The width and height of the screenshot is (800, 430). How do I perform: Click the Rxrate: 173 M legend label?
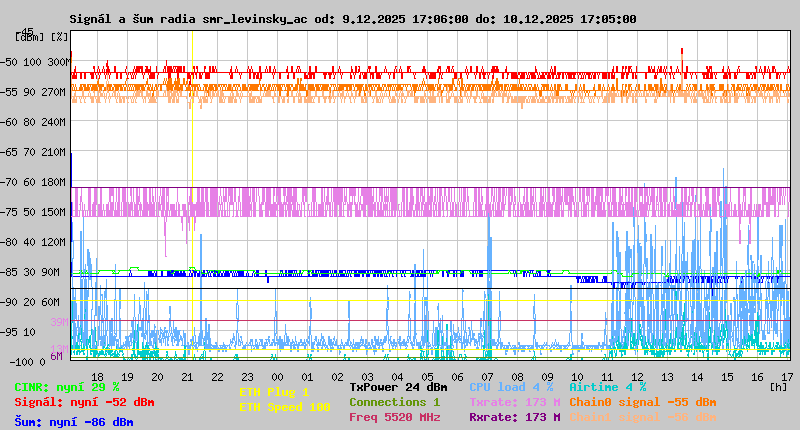coord(515,417)
